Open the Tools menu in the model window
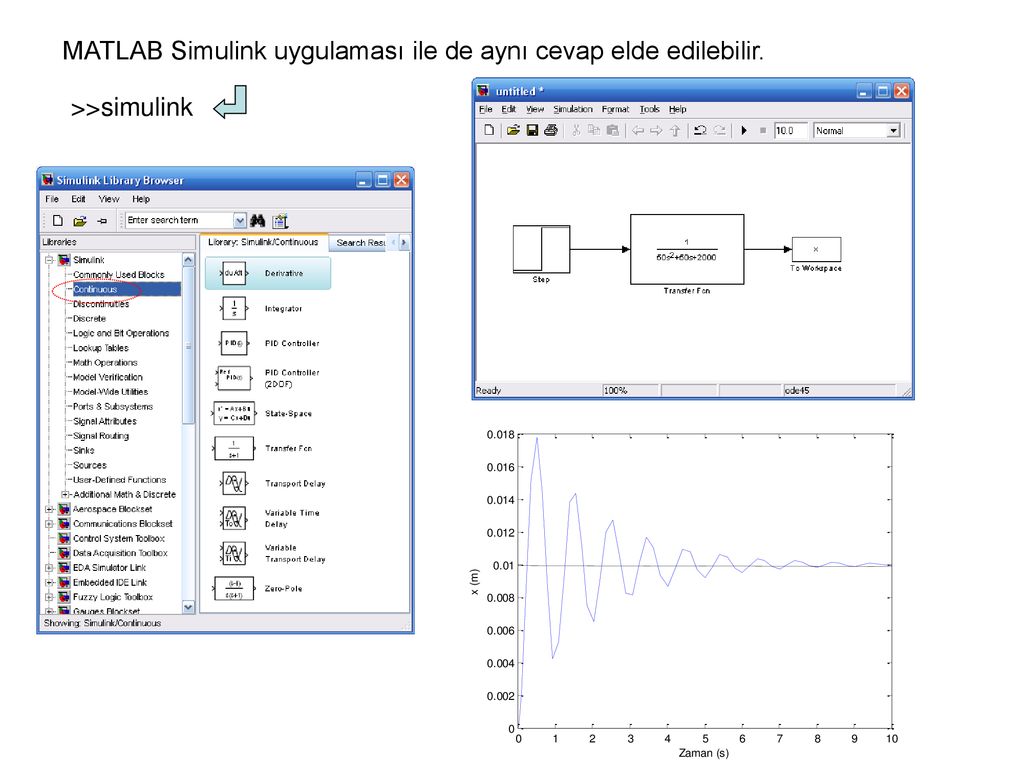Viewport: 1024px width, 768px height. click(649, 109)
